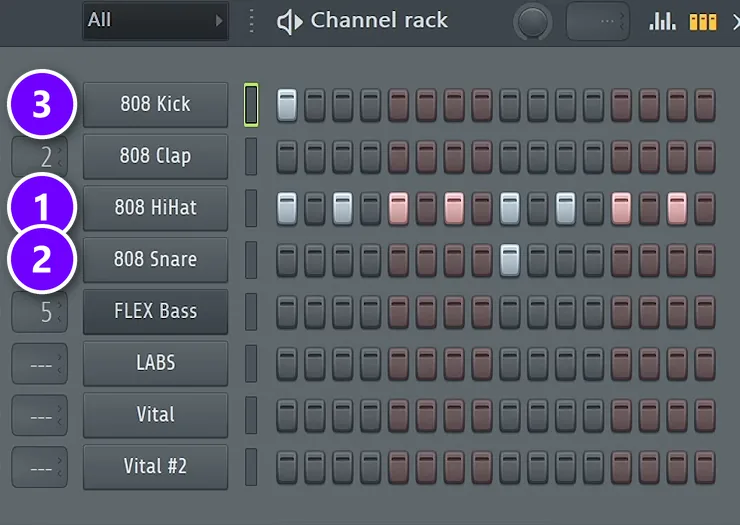Open the FLEX Bass channel

(155, 312)
